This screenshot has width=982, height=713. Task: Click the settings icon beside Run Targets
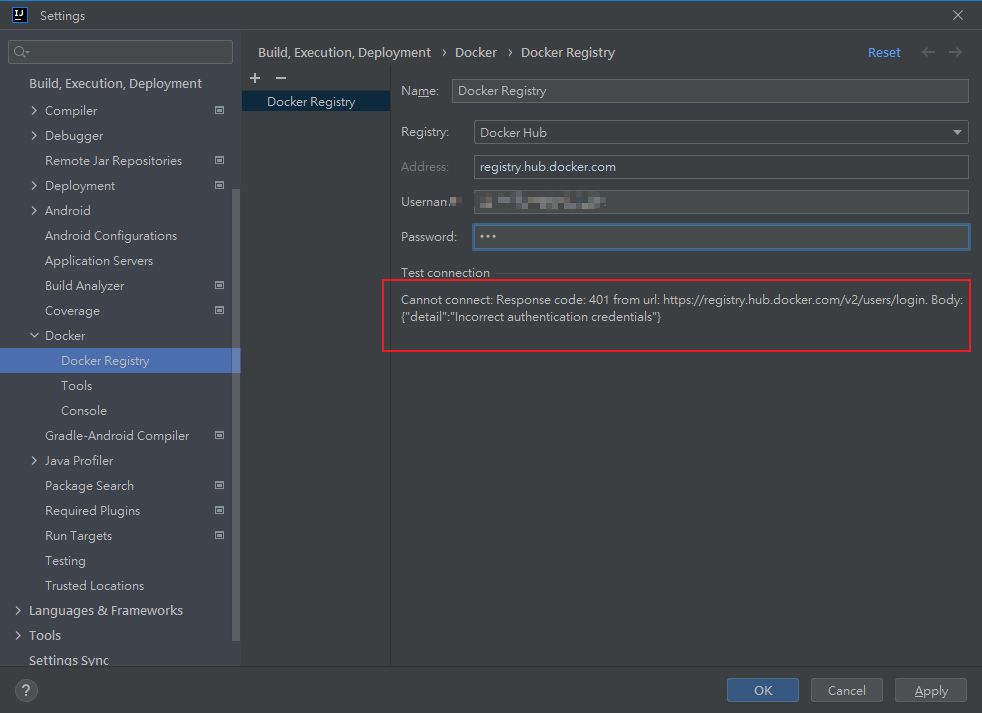(219, 535)
